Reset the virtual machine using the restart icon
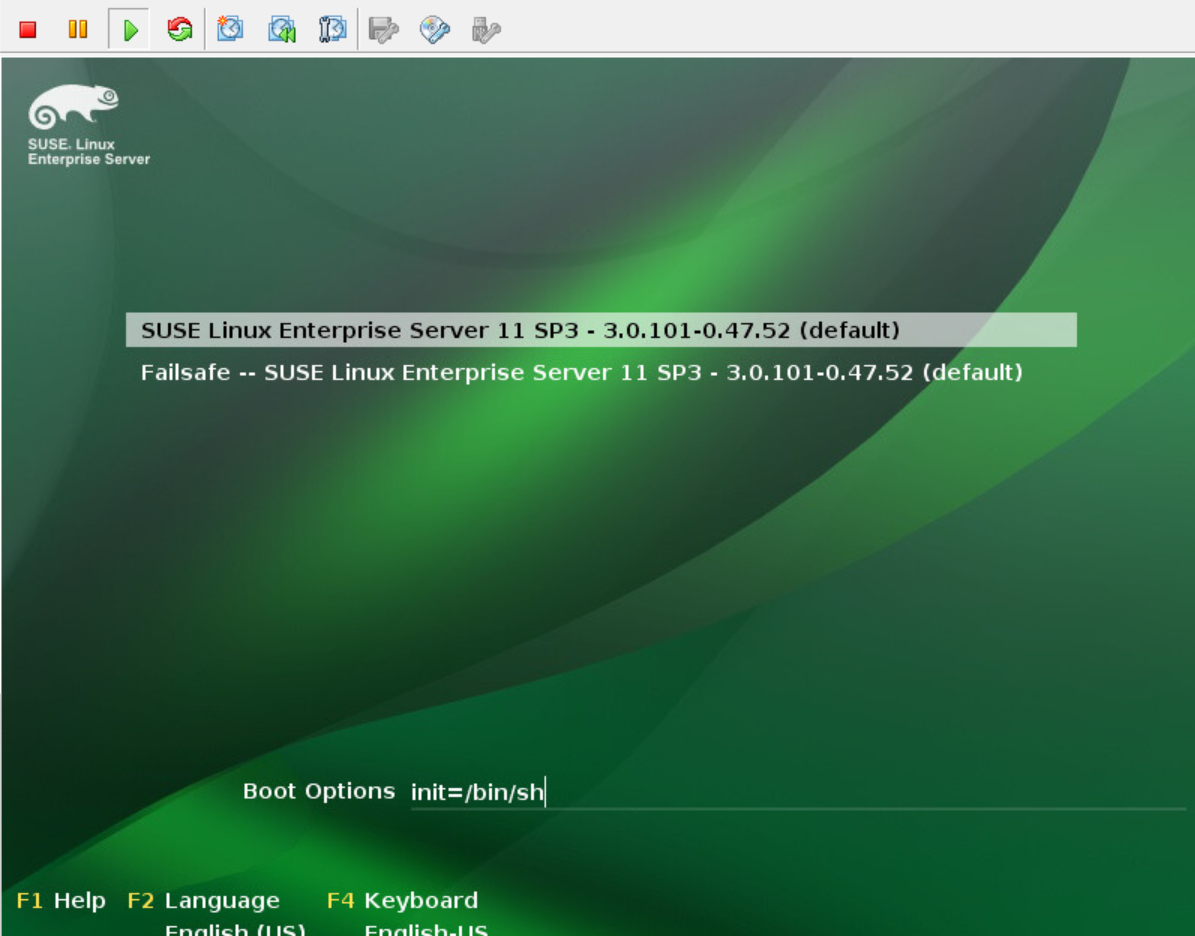1195x936 pixels. [180, 30]
